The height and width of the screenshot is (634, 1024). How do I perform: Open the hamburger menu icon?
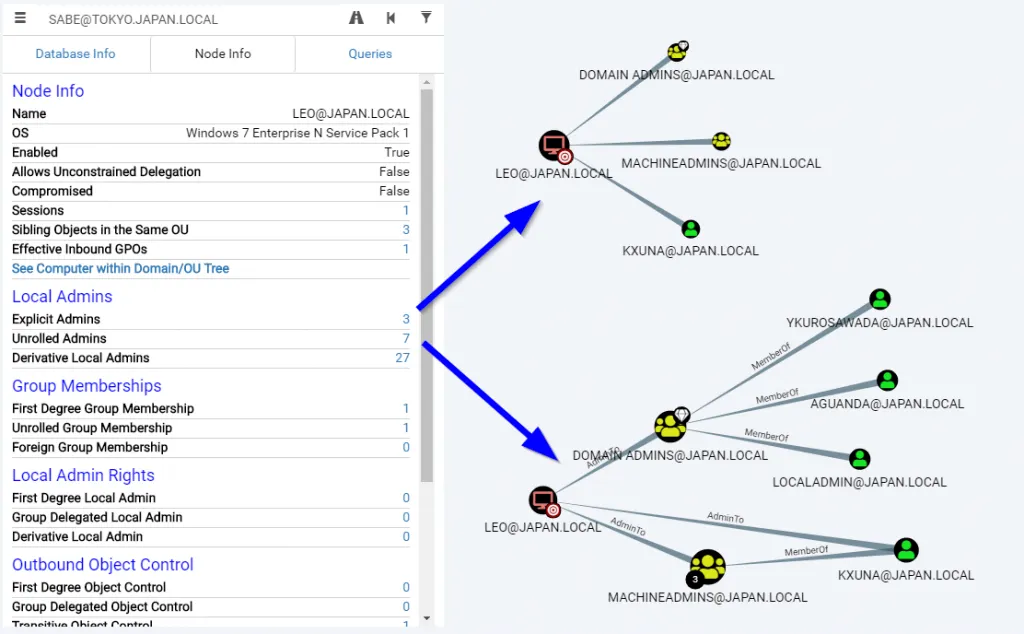click(x=20, y=18)
